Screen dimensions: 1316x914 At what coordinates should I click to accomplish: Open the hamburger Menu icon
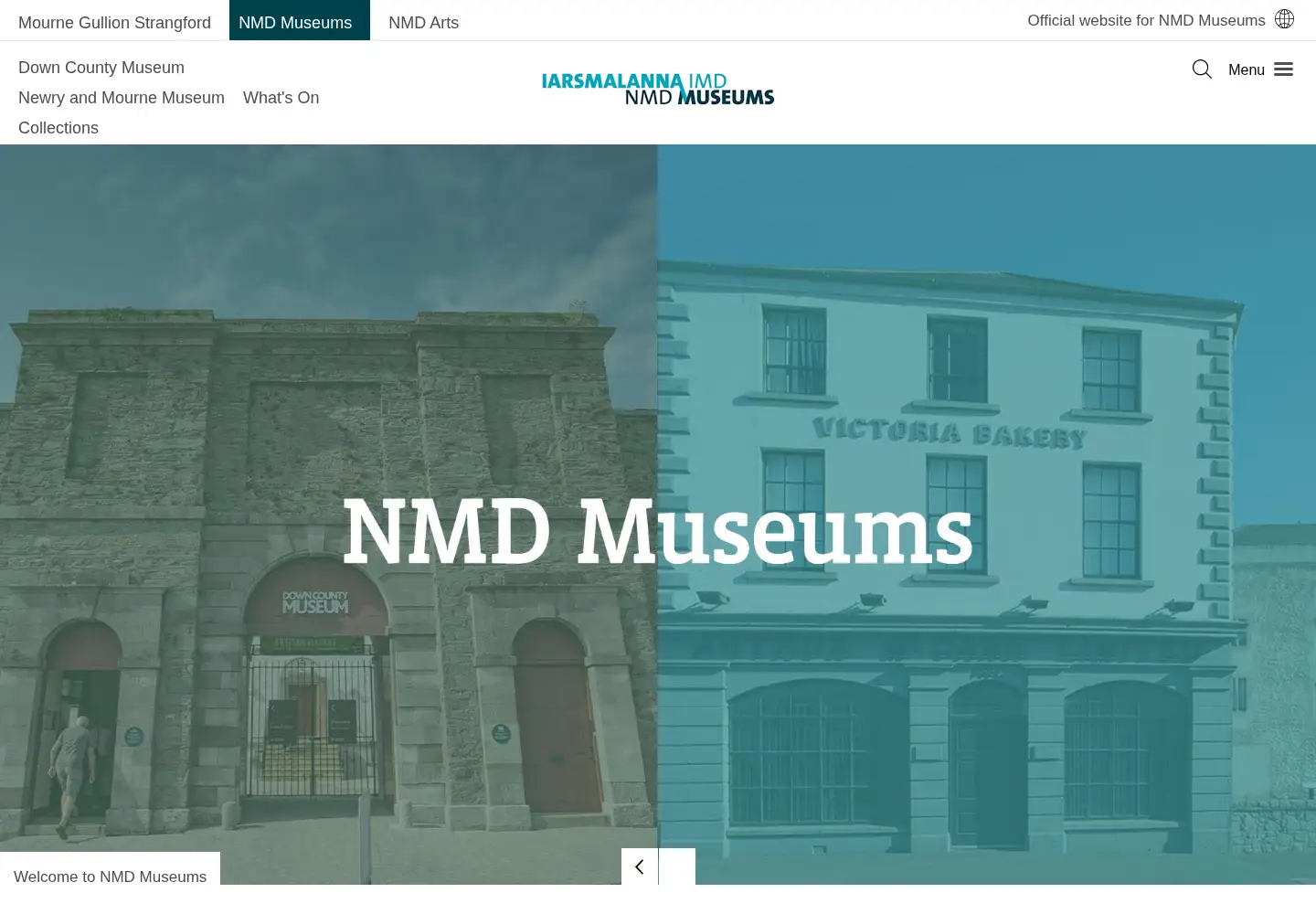(1283, 69)
